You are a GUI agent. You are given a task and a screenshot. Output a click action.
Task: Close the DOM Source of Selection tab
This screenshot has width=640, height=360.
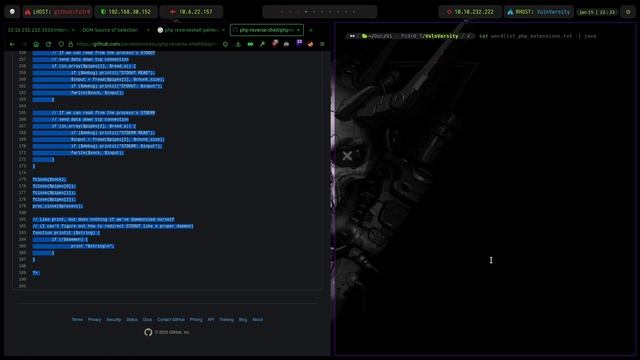148,30
